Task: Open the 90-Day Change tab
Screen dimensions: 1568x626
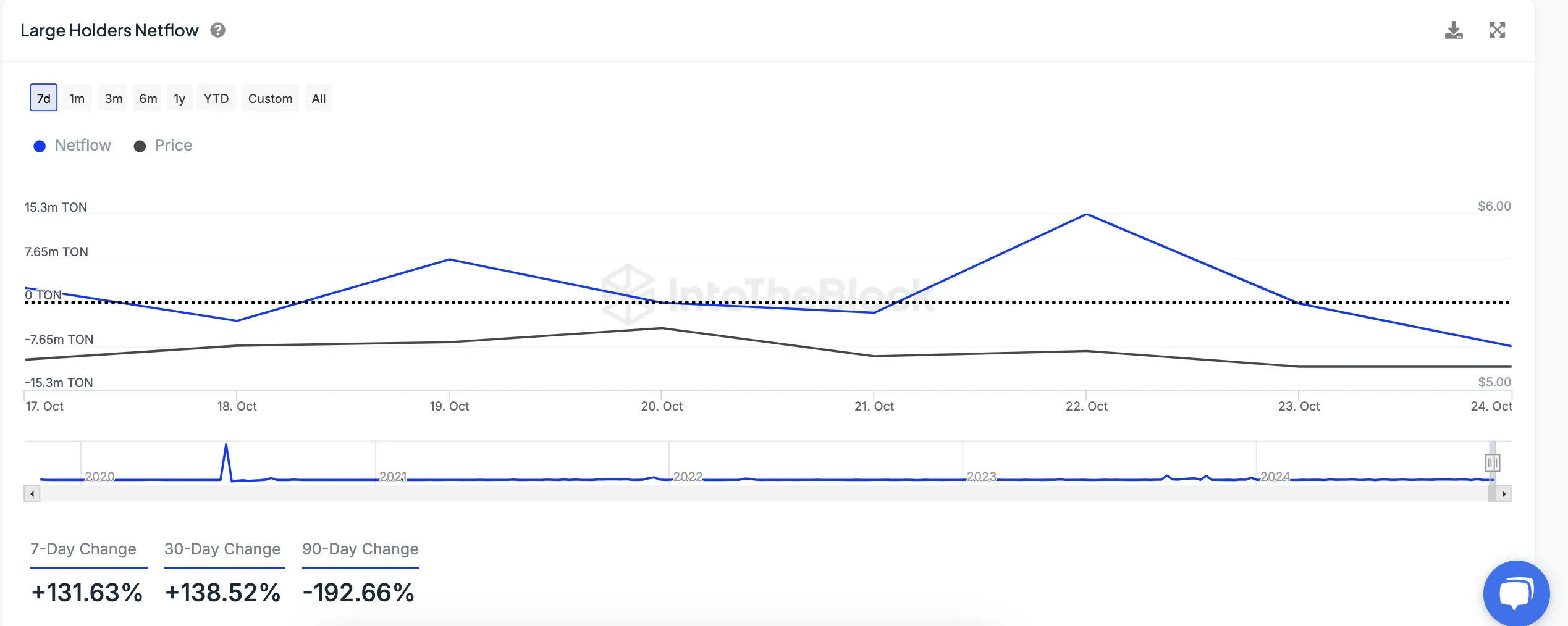Action: coord(360,549)
